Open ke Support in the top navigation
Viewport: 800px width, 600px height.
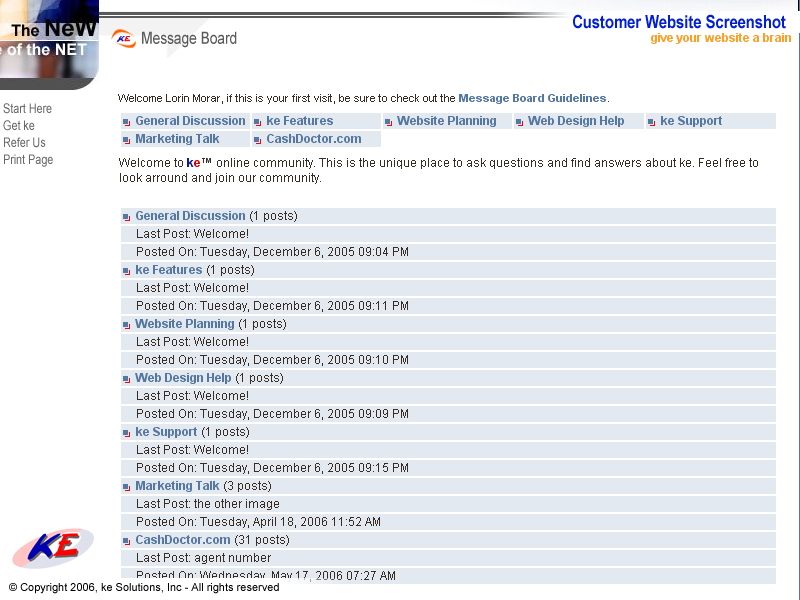click(x=691, y=121)
